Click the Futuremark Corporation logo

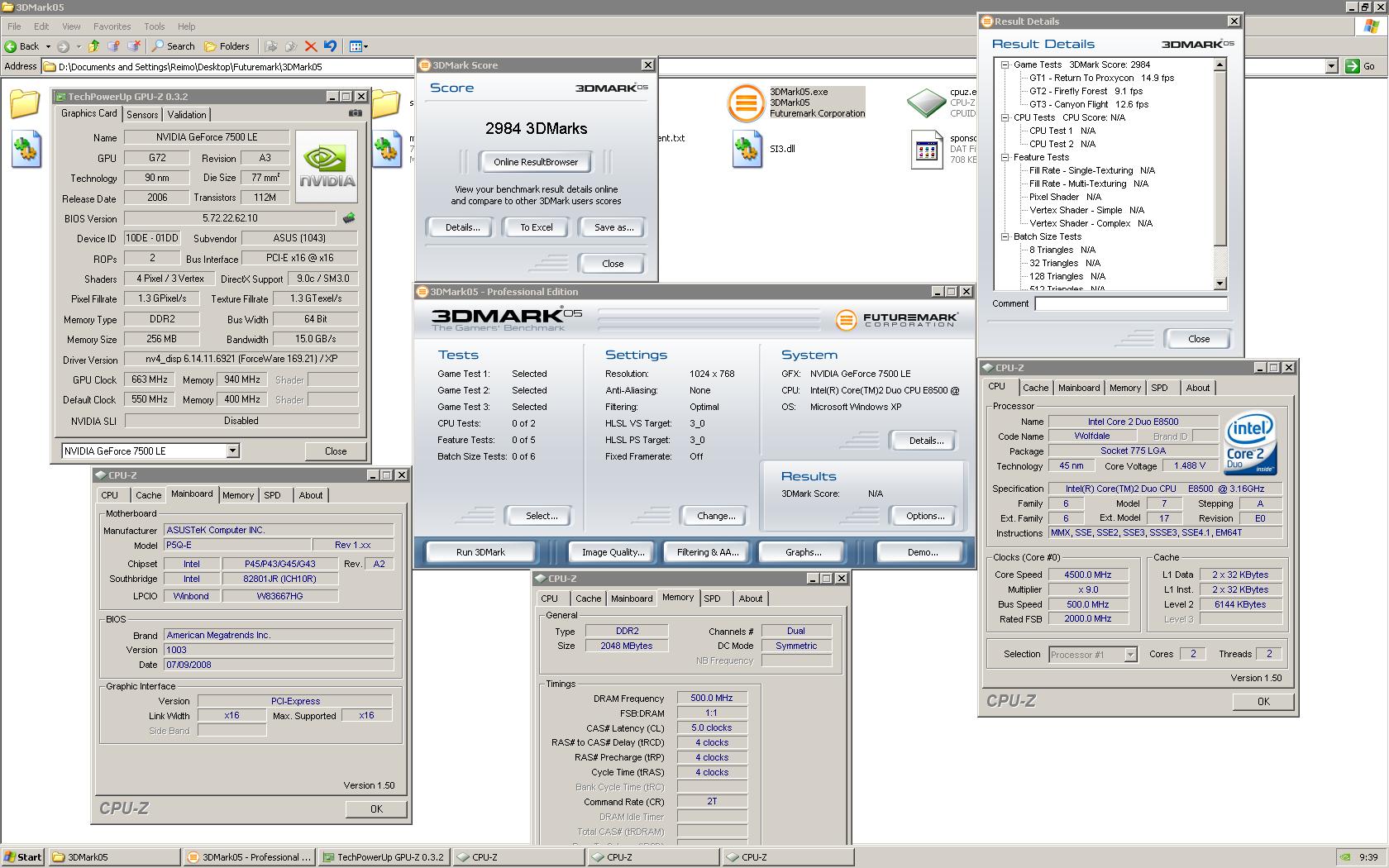(897, 319)
